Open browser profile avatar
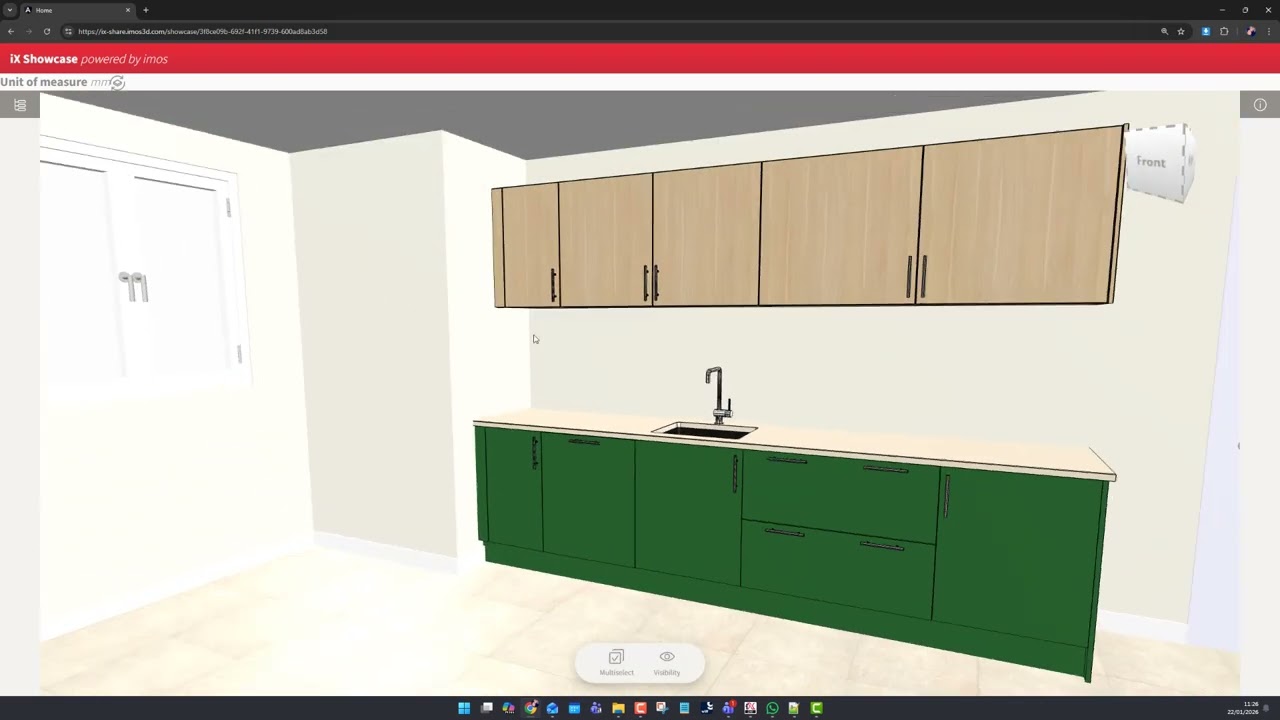Viewport: 1280px width, 720px height. [x=1250, y=31]
